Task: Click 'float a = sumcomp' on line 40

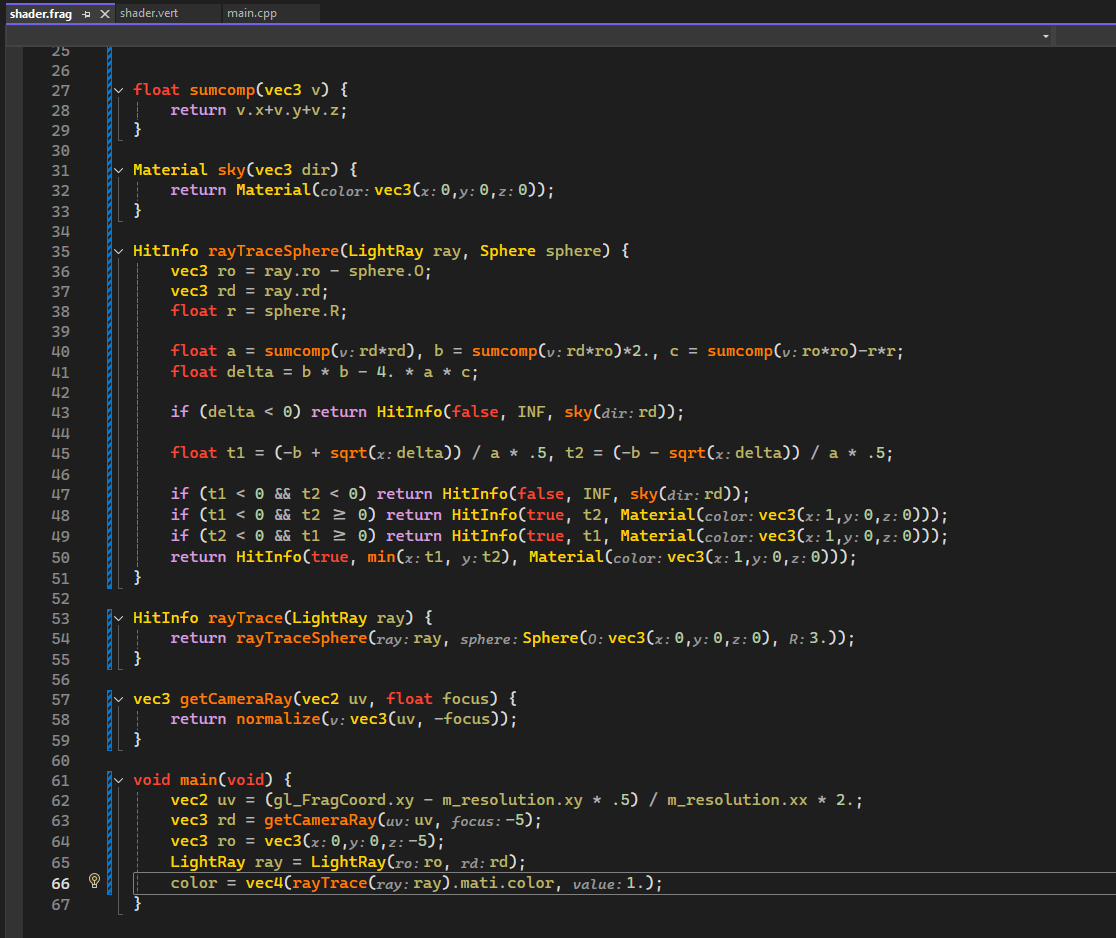Action: [250, 352]
